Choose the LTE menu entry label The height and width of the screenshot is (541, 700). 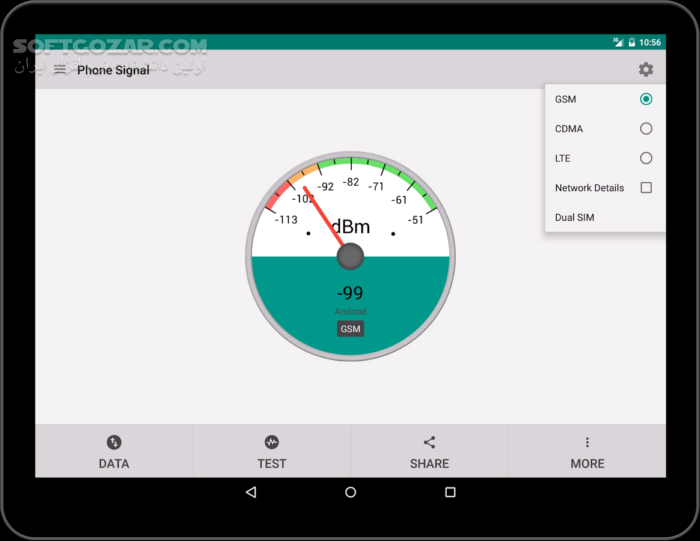(562, 158)
